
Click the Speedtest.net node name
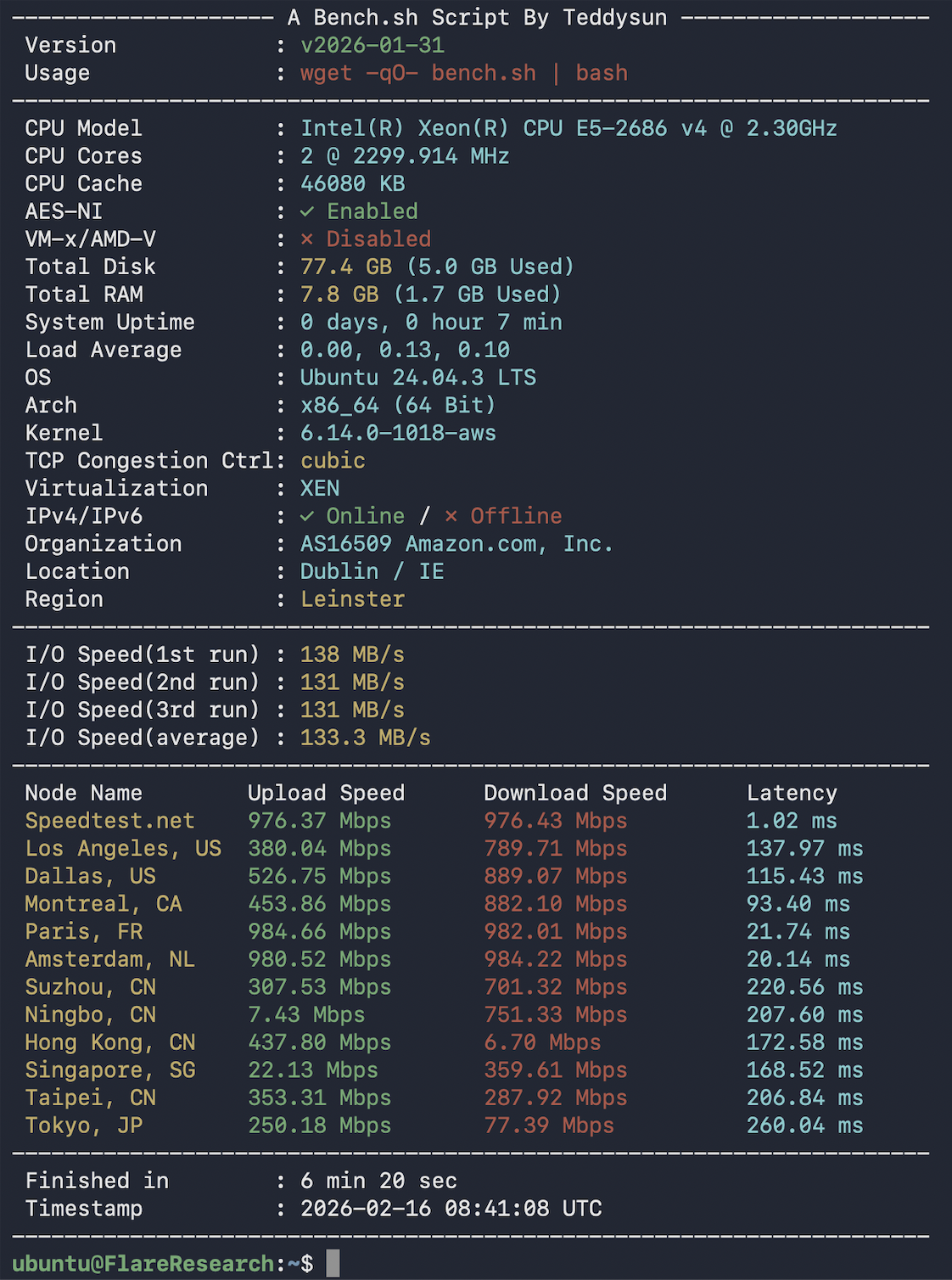tap(109, 821)
